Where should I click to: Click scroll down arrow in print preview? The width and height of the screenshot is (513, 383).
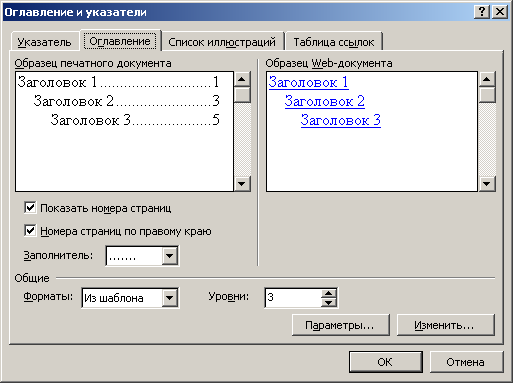[242, 183]
